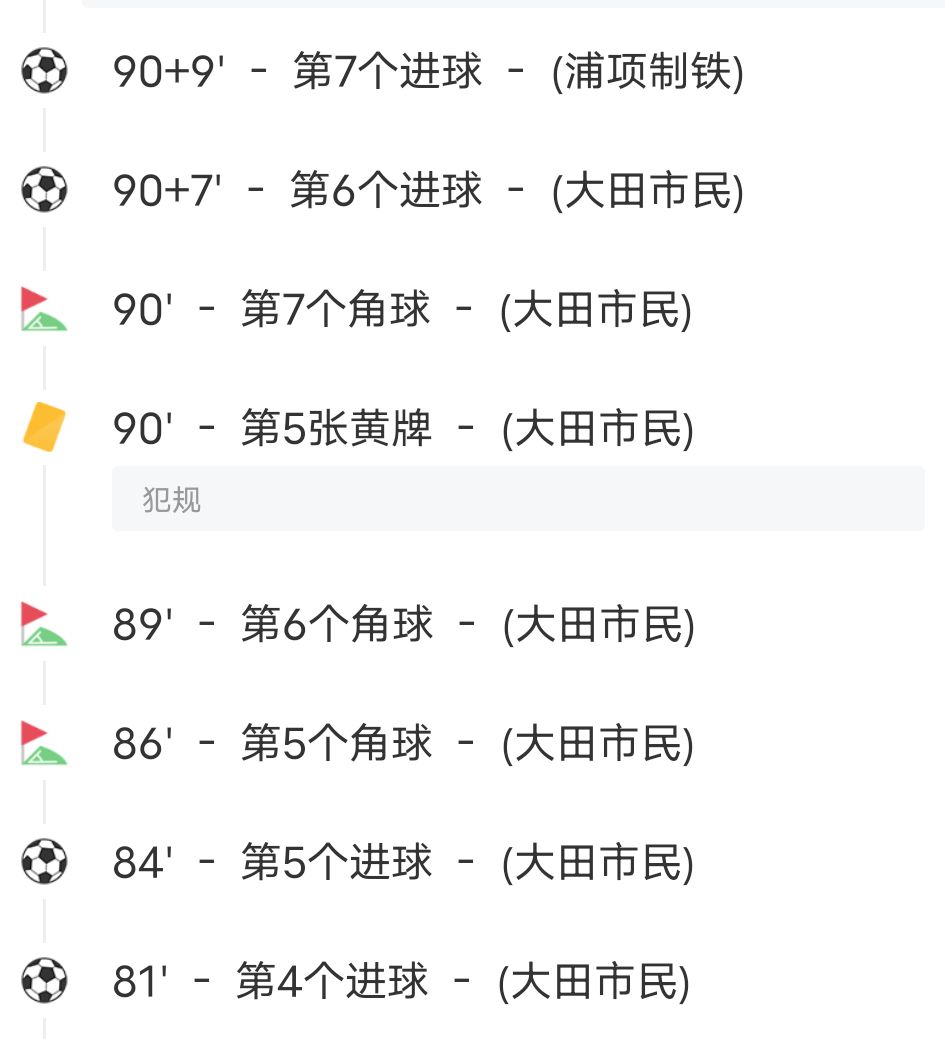Click (大田市民) team name in 90+7' row
Viewport: 945px width, 1039px height.
648,190
